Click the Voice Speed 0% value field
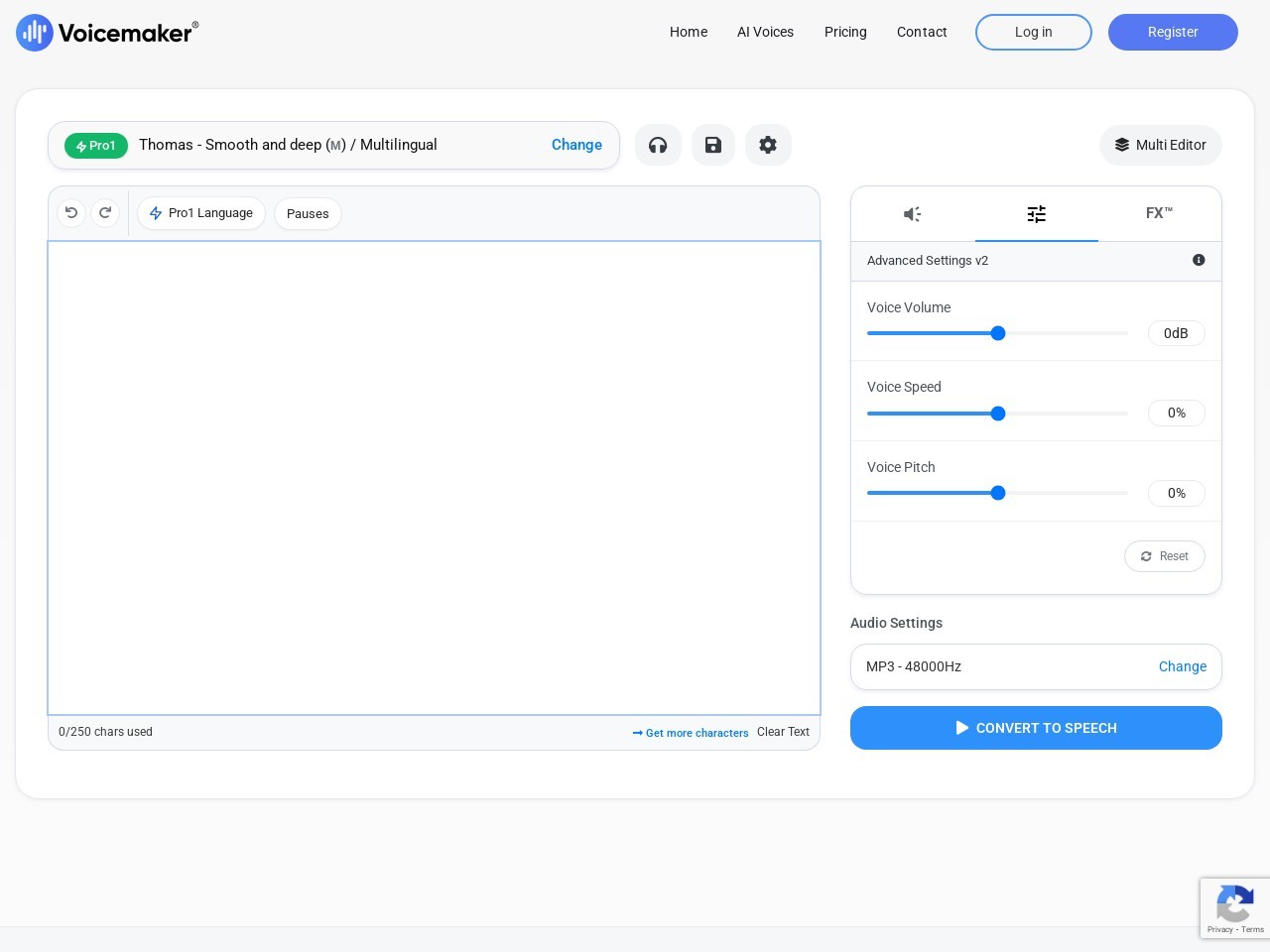Image resolution: width=1270 pixels, height=952 pixels. 1177,413
